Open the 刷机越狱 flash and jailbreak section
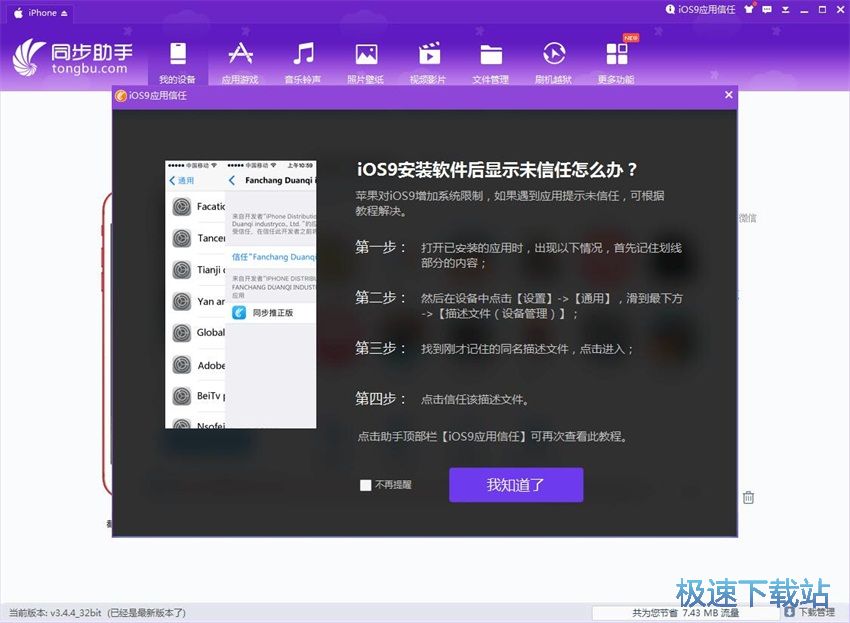 [553, 62]
